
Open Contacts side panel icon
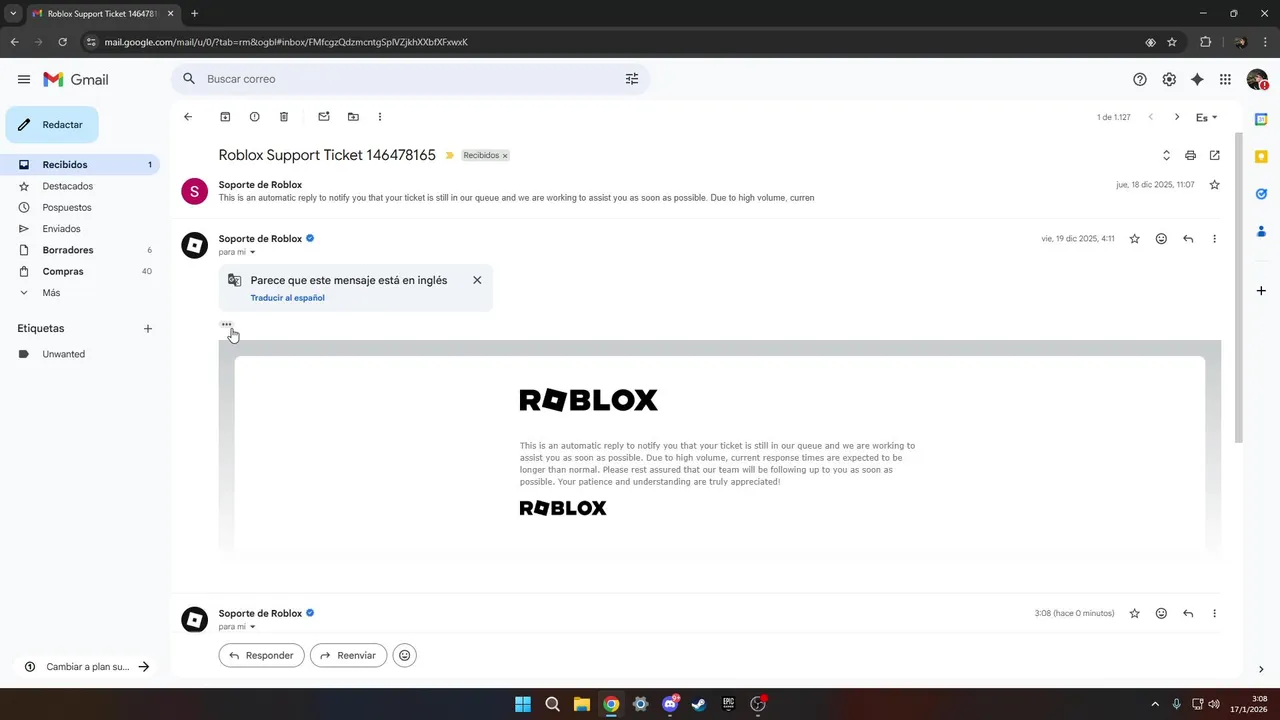1261,231
